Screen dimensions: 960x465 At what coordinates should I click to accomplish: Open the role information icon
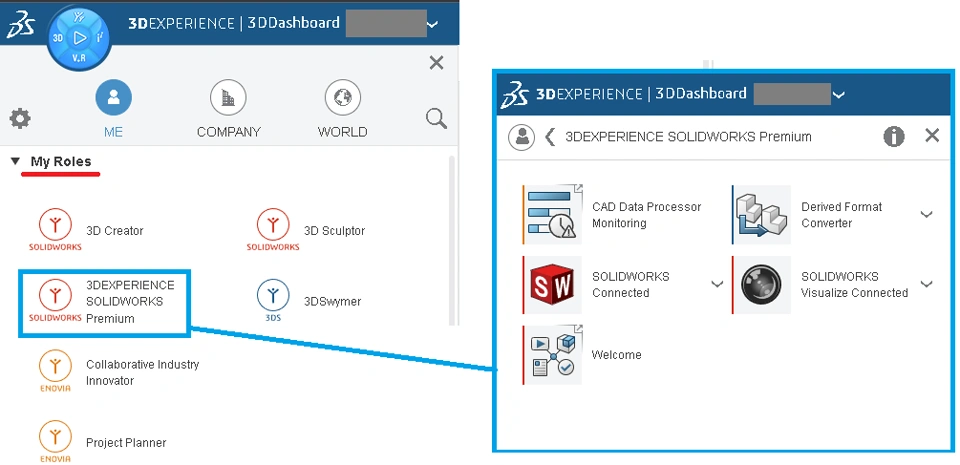pos(894,136)
